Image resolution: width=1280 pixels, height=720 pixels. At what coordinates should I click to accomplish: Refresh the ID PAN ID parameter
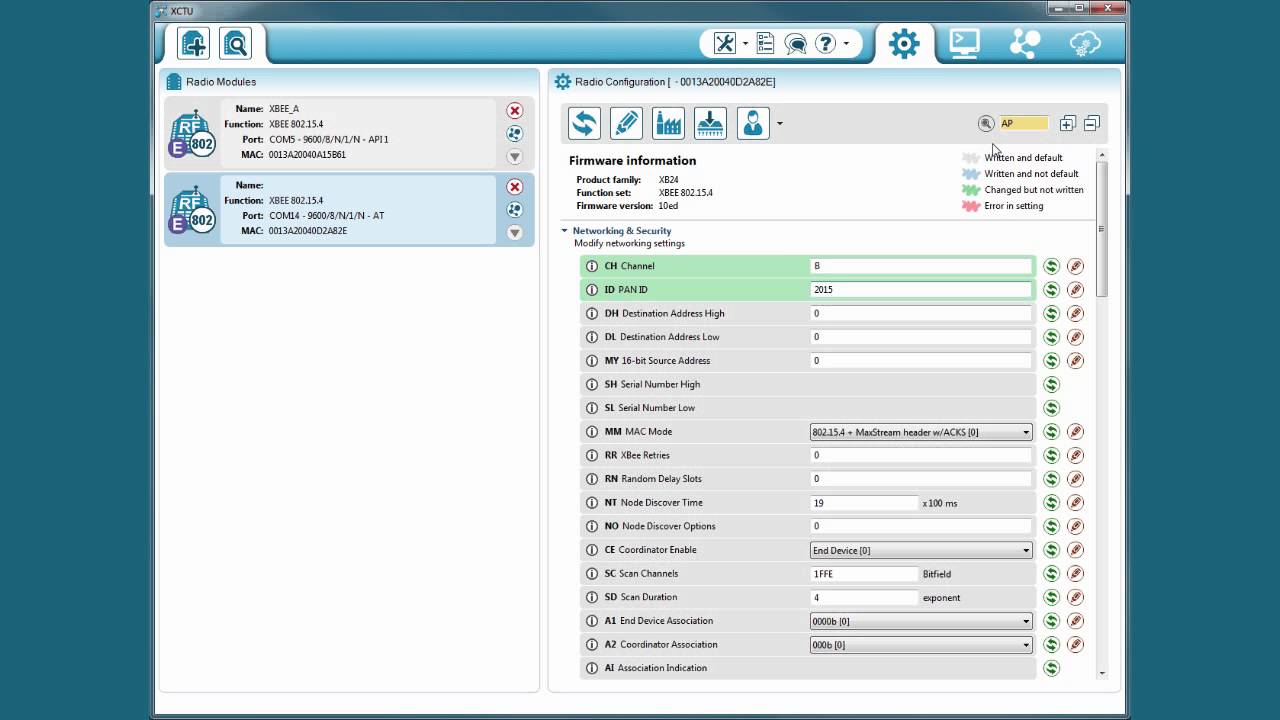(1051, 290)
